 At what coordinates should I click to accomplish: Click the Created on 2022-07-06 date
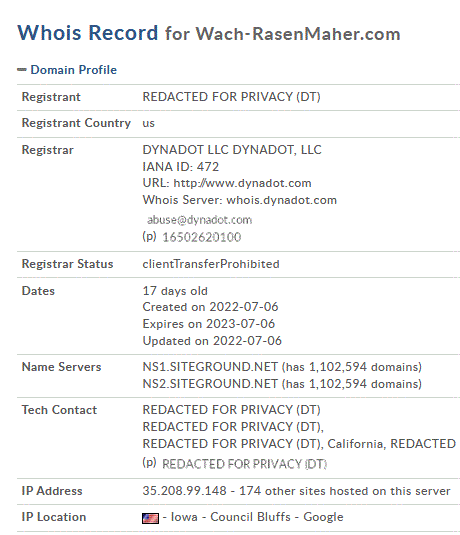[x=210, y=307]
